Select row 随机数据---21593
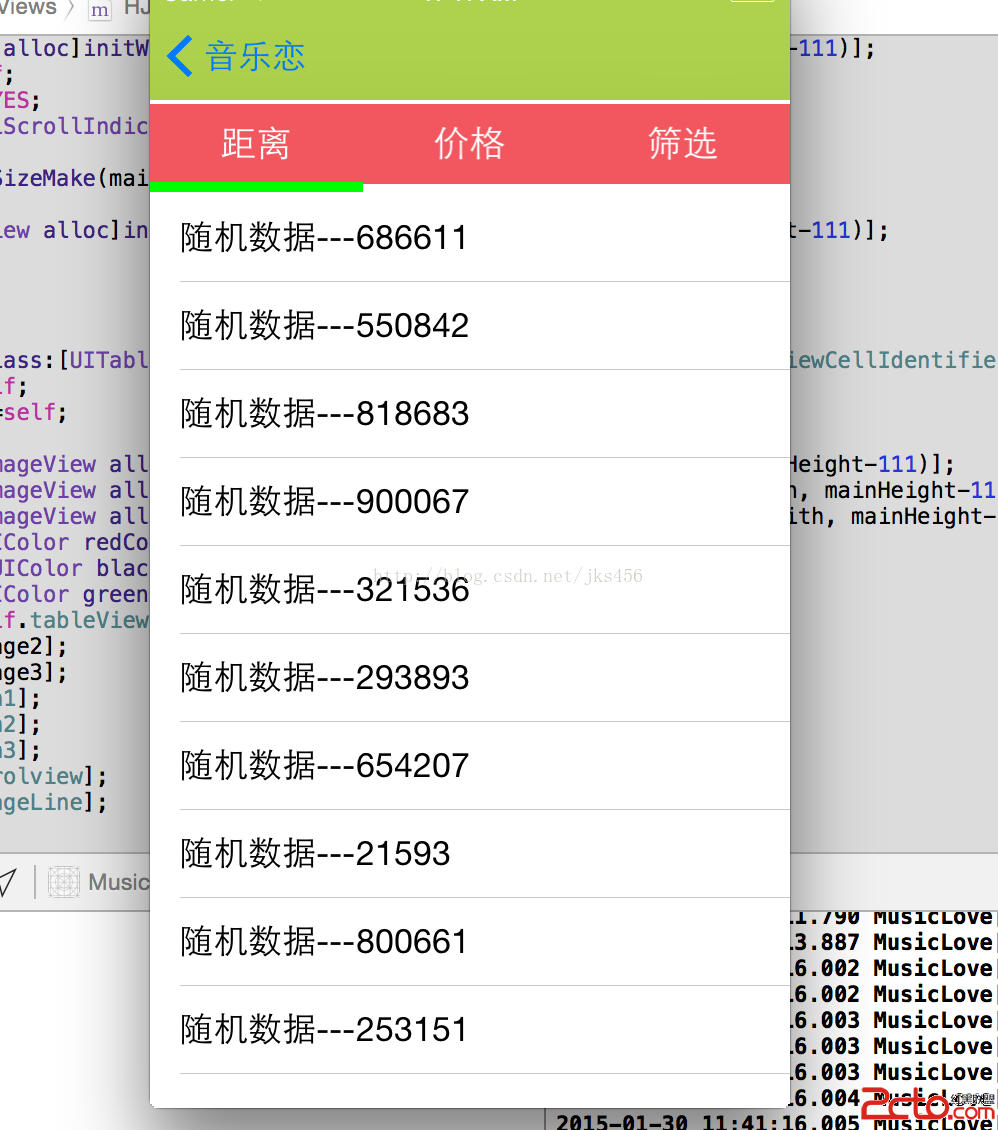This screenshot has width=998, height=1130. click(470, 853)
